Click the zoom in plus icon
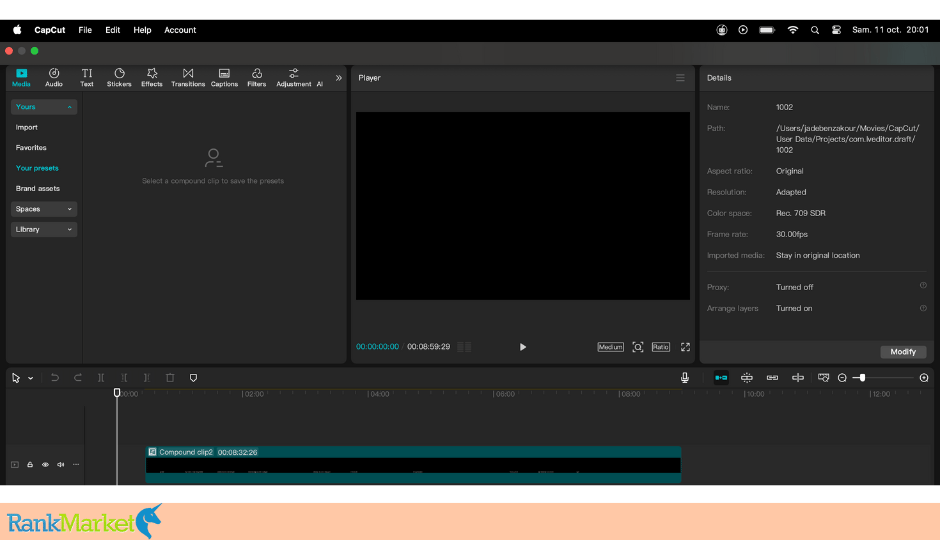 (x=924, y=378)
